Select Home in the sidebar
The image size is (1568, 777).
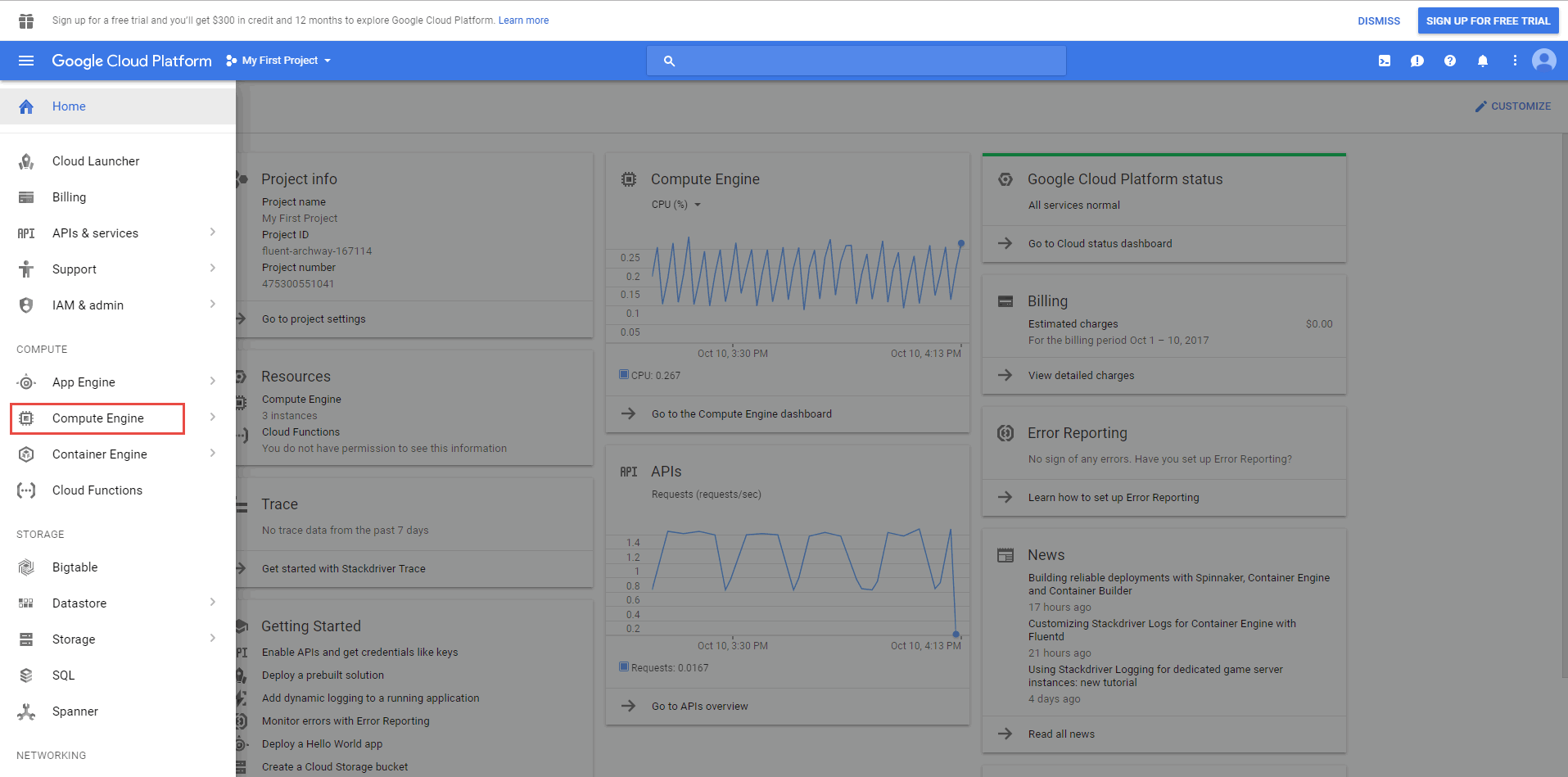tap(69, 106)
